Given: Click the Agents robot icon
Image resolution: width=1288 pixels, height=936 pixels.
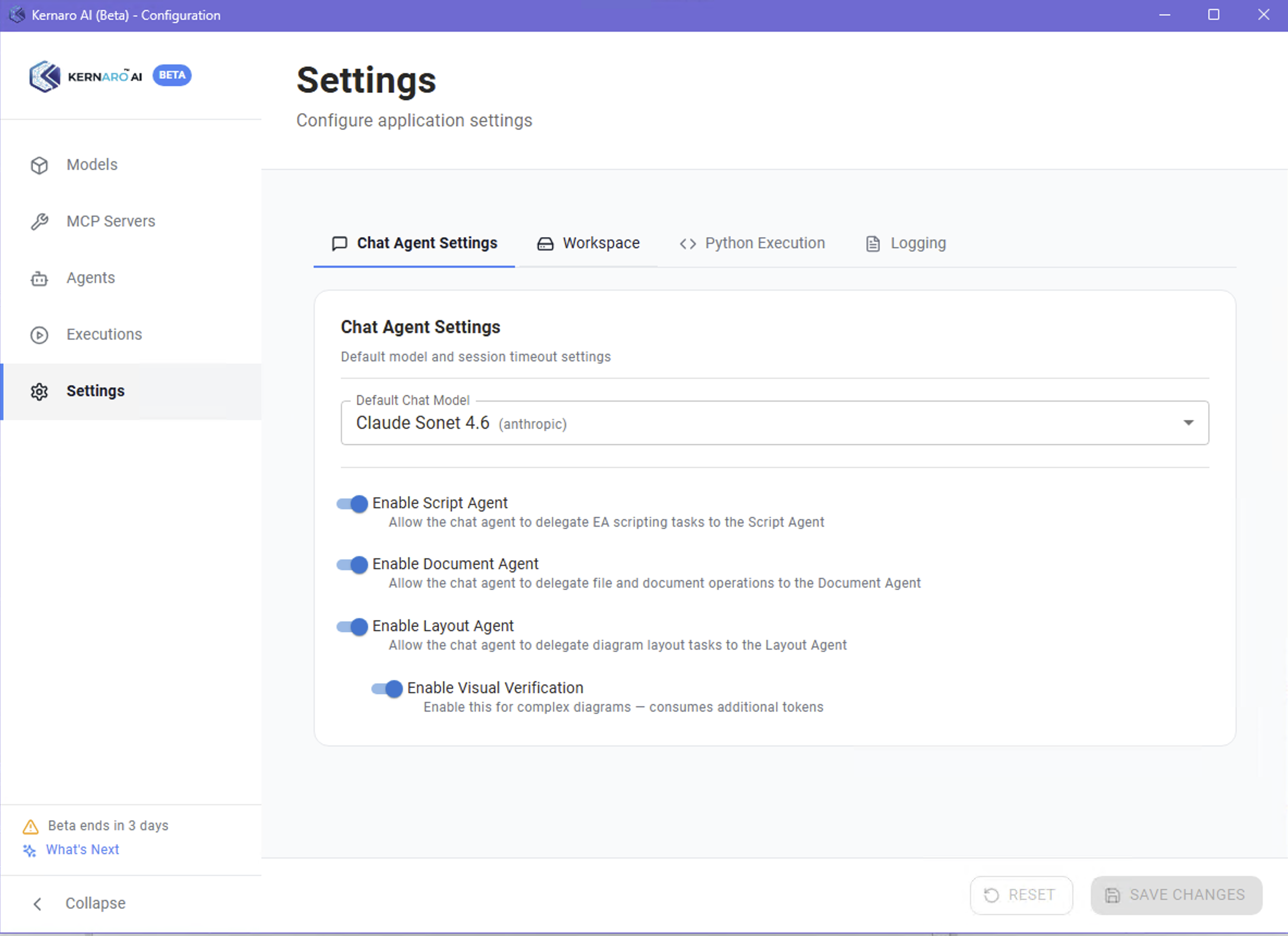Looking at the screenshot, I should [39, 278].
